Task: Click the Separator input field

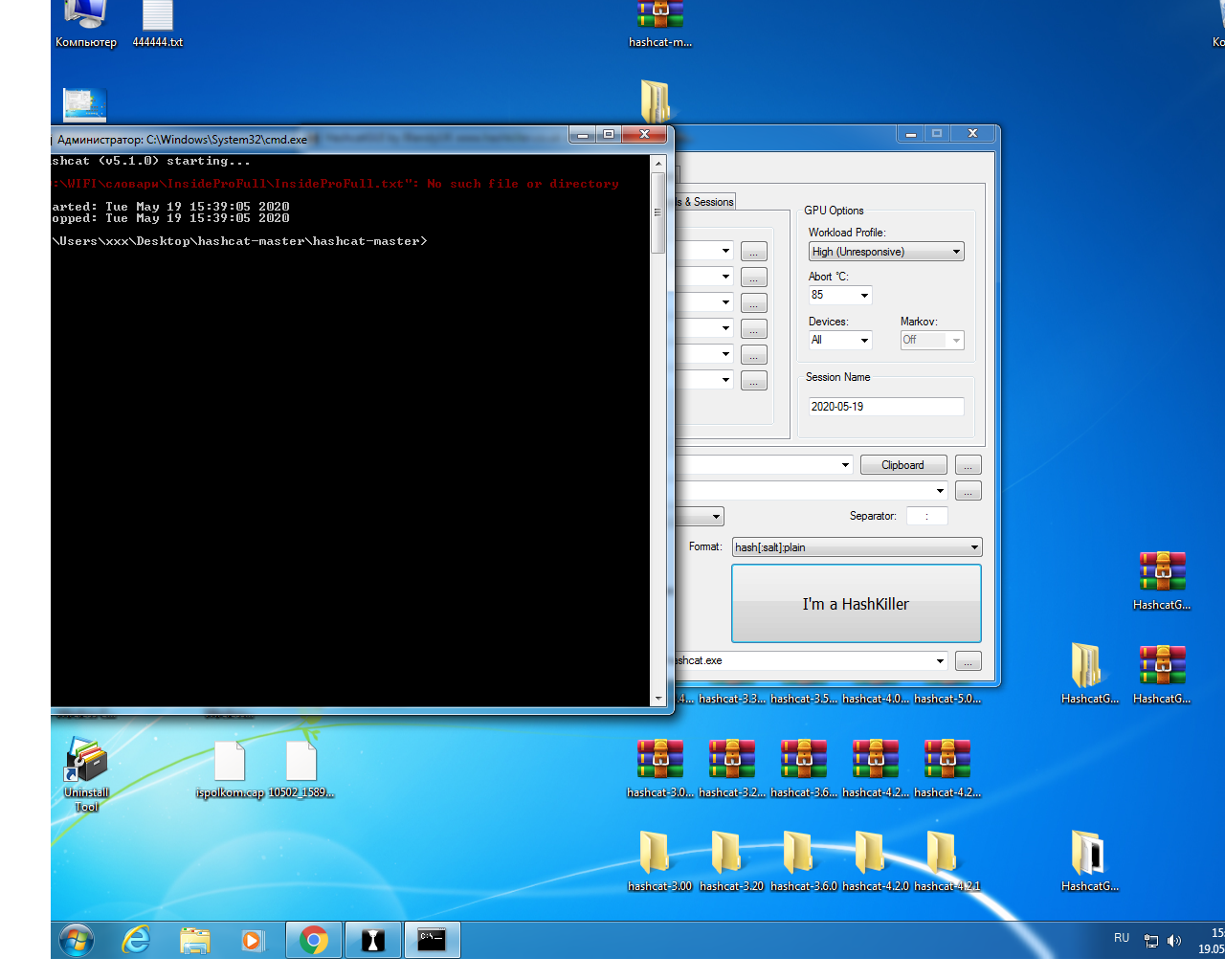Action: 926,517
